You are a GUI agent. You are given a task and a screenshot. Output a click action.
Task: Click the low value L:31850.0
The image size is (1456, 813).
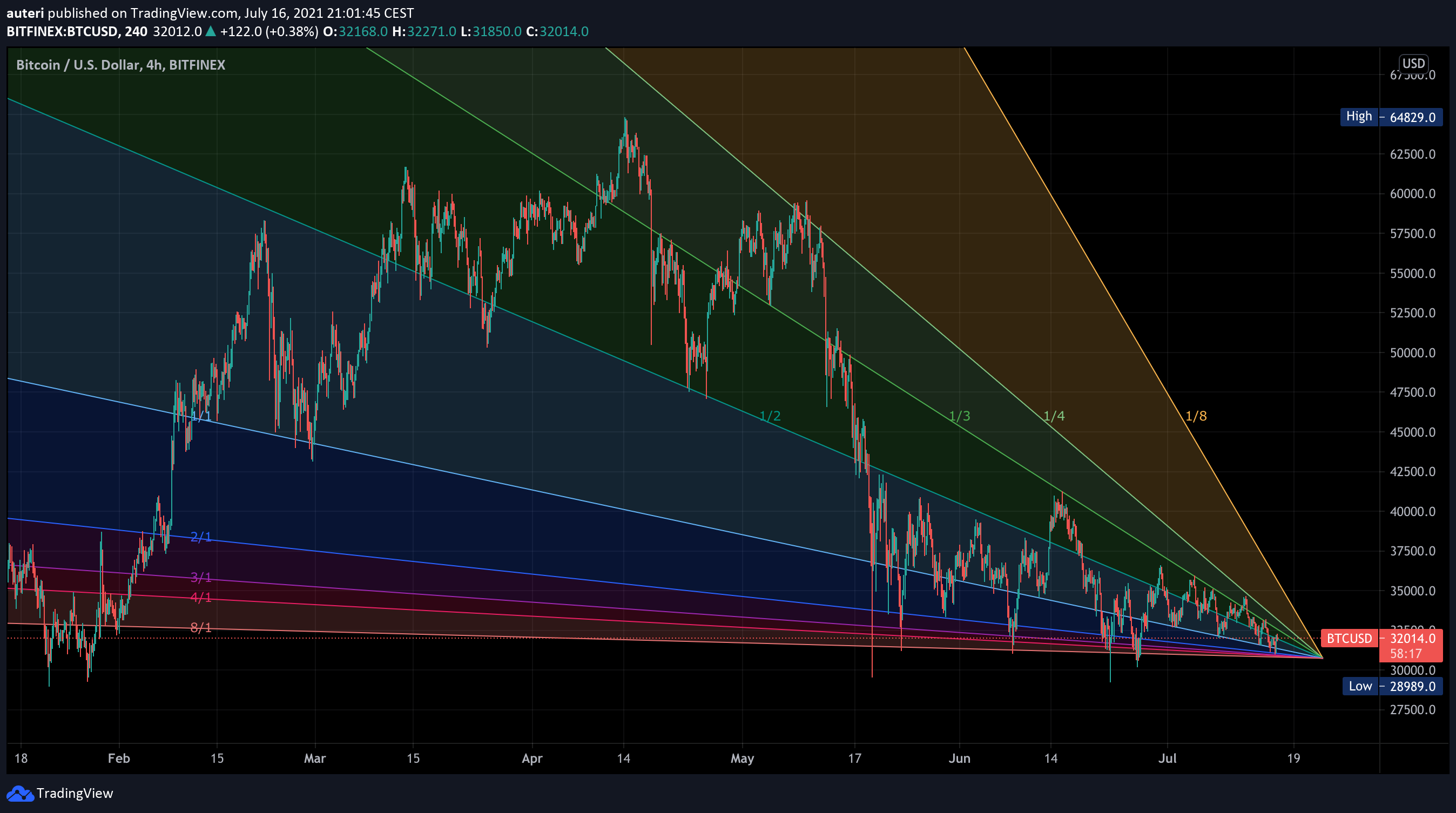point(490,32)
